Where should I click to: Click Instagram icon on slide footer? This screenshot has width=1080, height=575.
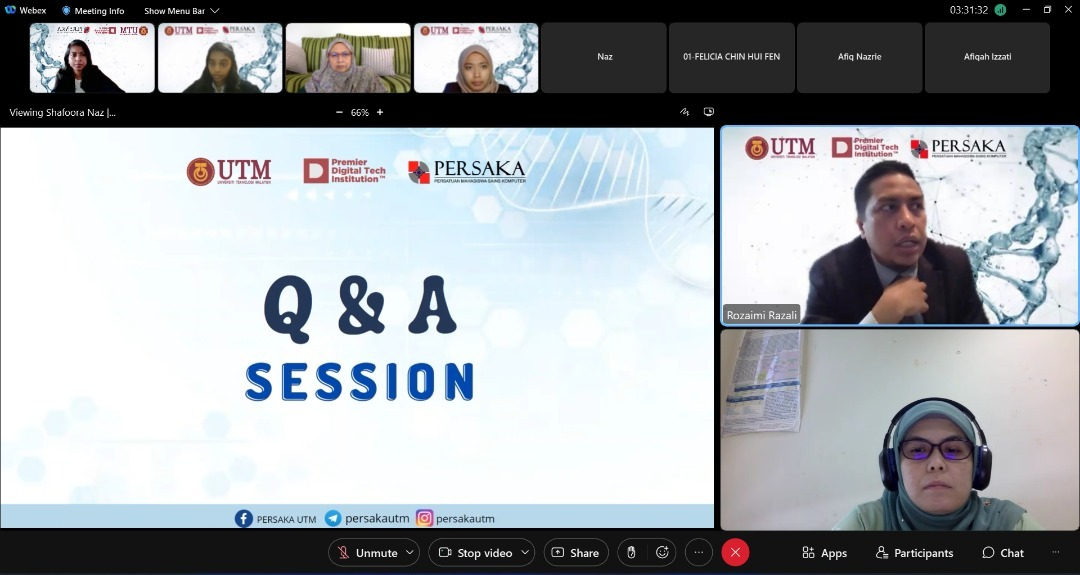[425, 518]
